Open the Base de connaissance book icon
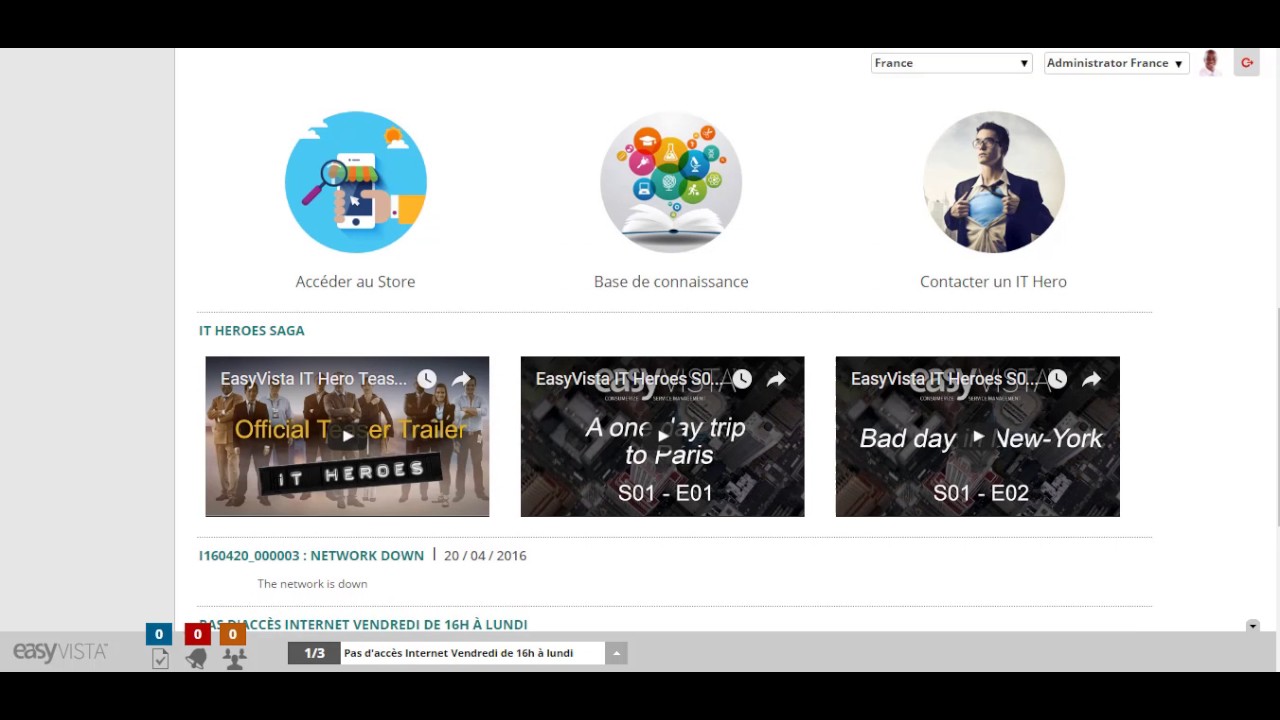This screenshot has height=720, width=1280. [x=671, y=182]
